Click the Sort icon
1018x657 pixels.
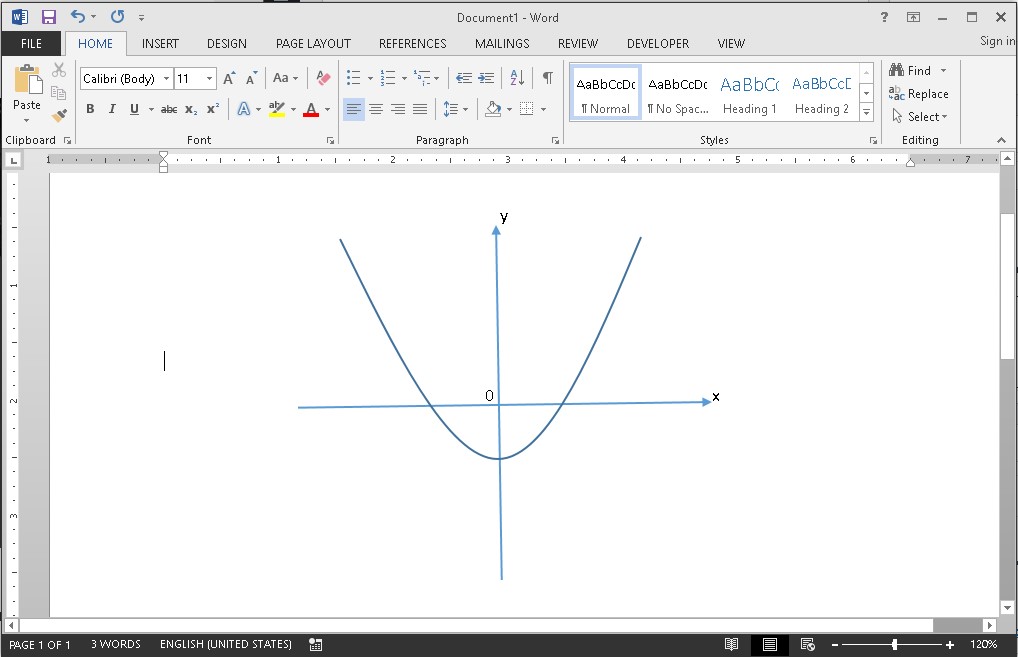click(517, 78)
